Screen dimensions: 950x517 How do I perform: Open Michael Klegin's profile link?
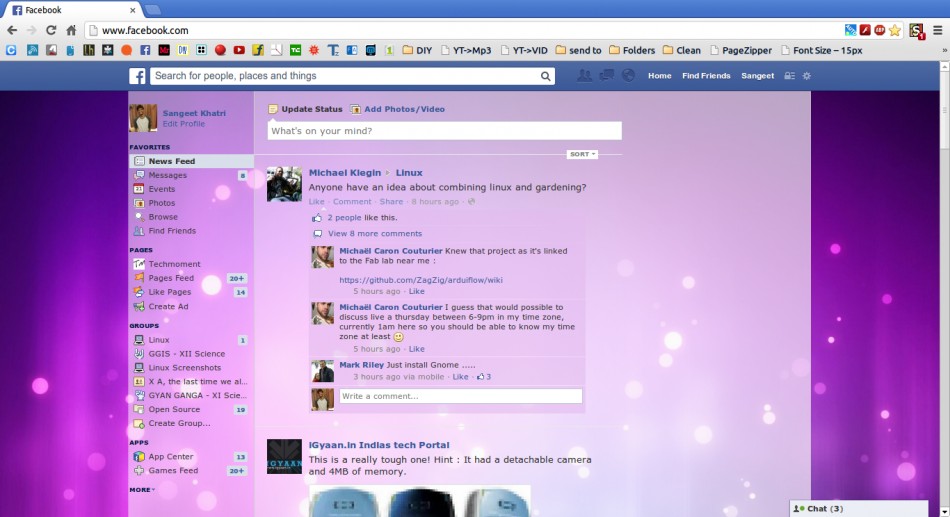click(345, 173)
